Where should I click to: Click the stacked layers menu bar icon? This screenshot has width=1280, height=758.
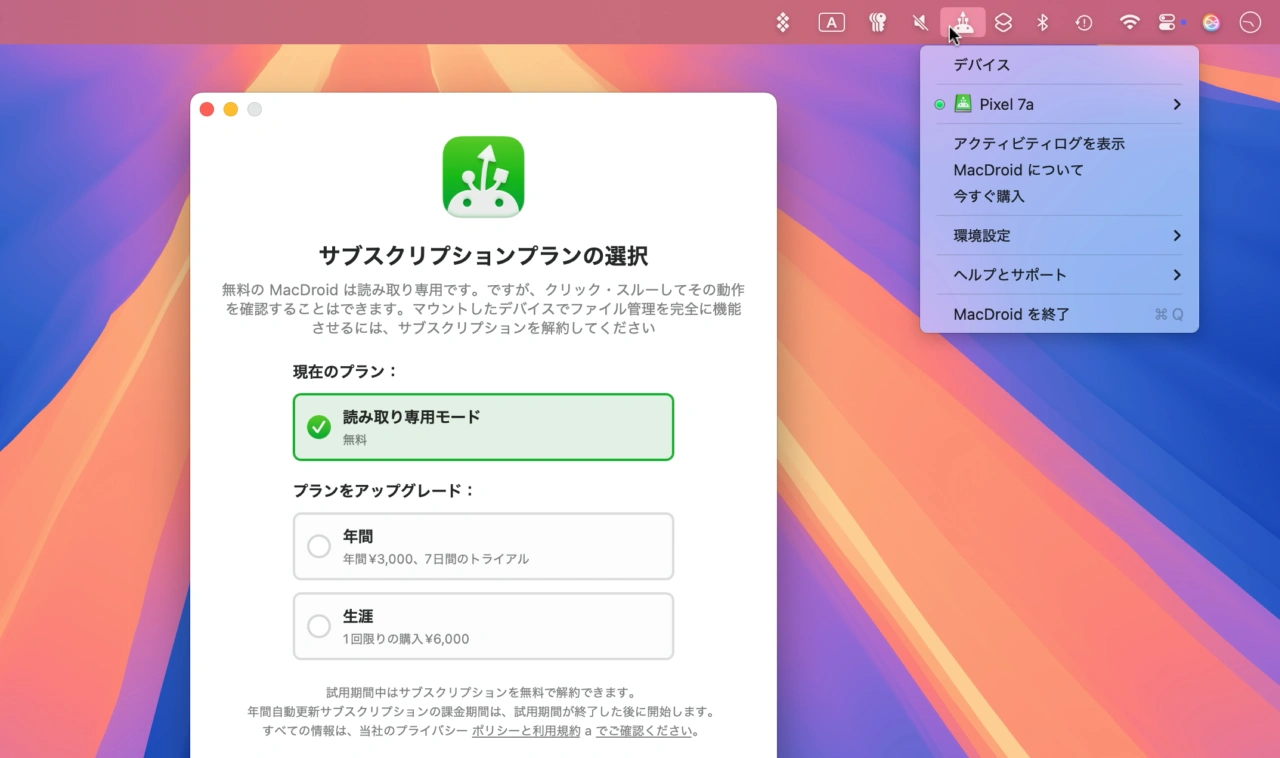click(1003, 22)
